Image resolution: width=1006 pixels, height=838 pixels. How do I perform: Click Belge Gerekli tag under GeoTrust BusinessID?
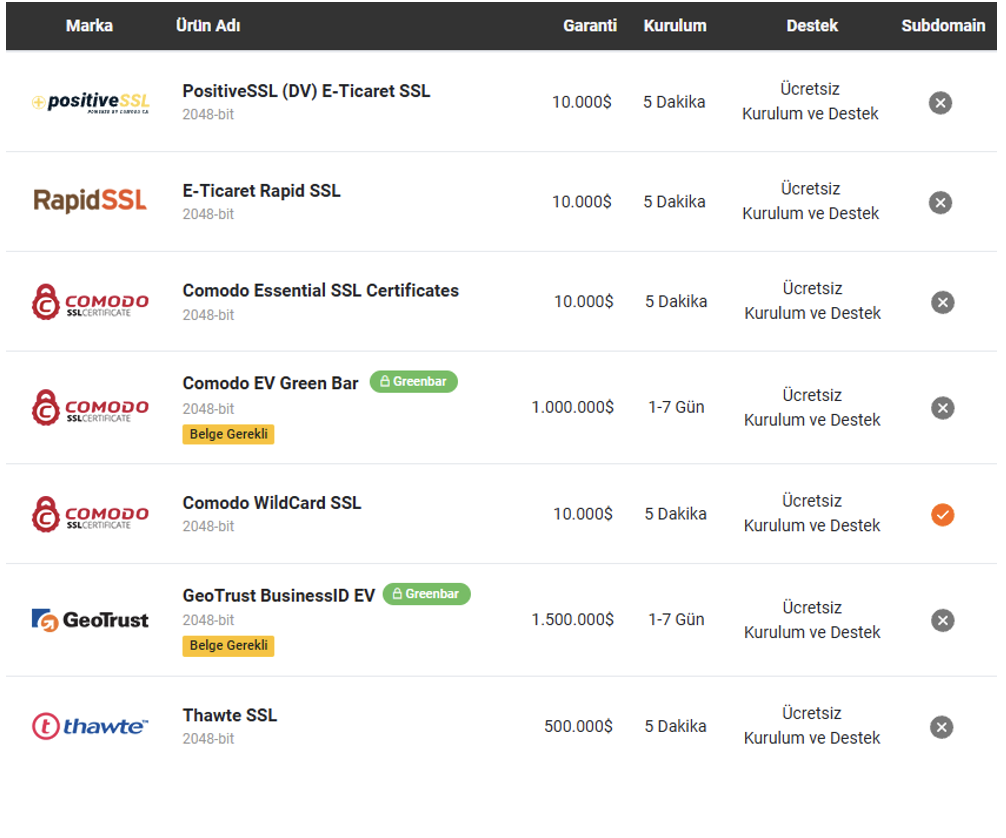click(228, 646)
